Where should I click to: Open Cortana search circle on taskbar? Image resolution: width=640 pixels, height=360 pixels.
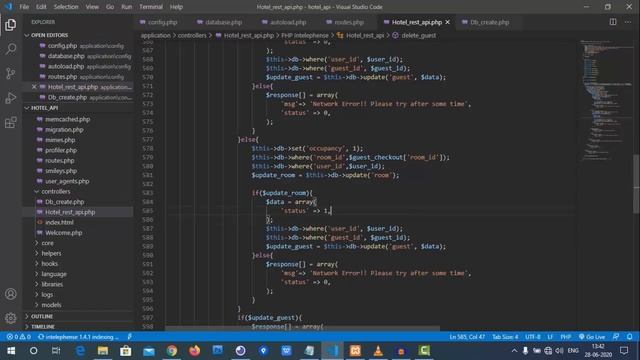pyautogui.click(x=33, y=351)
